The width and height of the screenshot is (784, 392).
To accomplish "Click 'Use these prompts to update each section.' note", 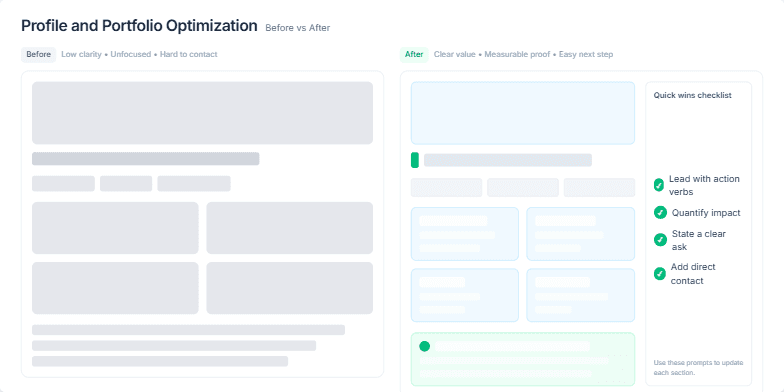I will (698, 368).
